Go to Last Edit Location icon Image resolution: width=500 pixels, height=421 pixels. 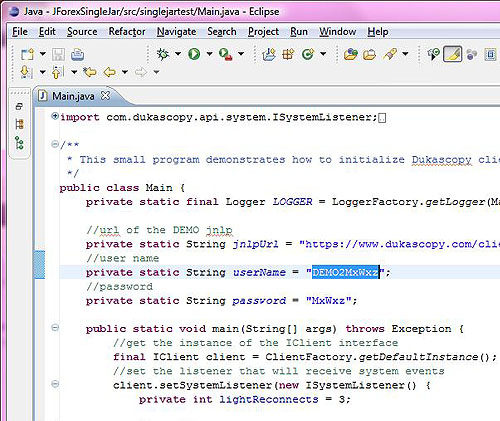tap(90, 72)
